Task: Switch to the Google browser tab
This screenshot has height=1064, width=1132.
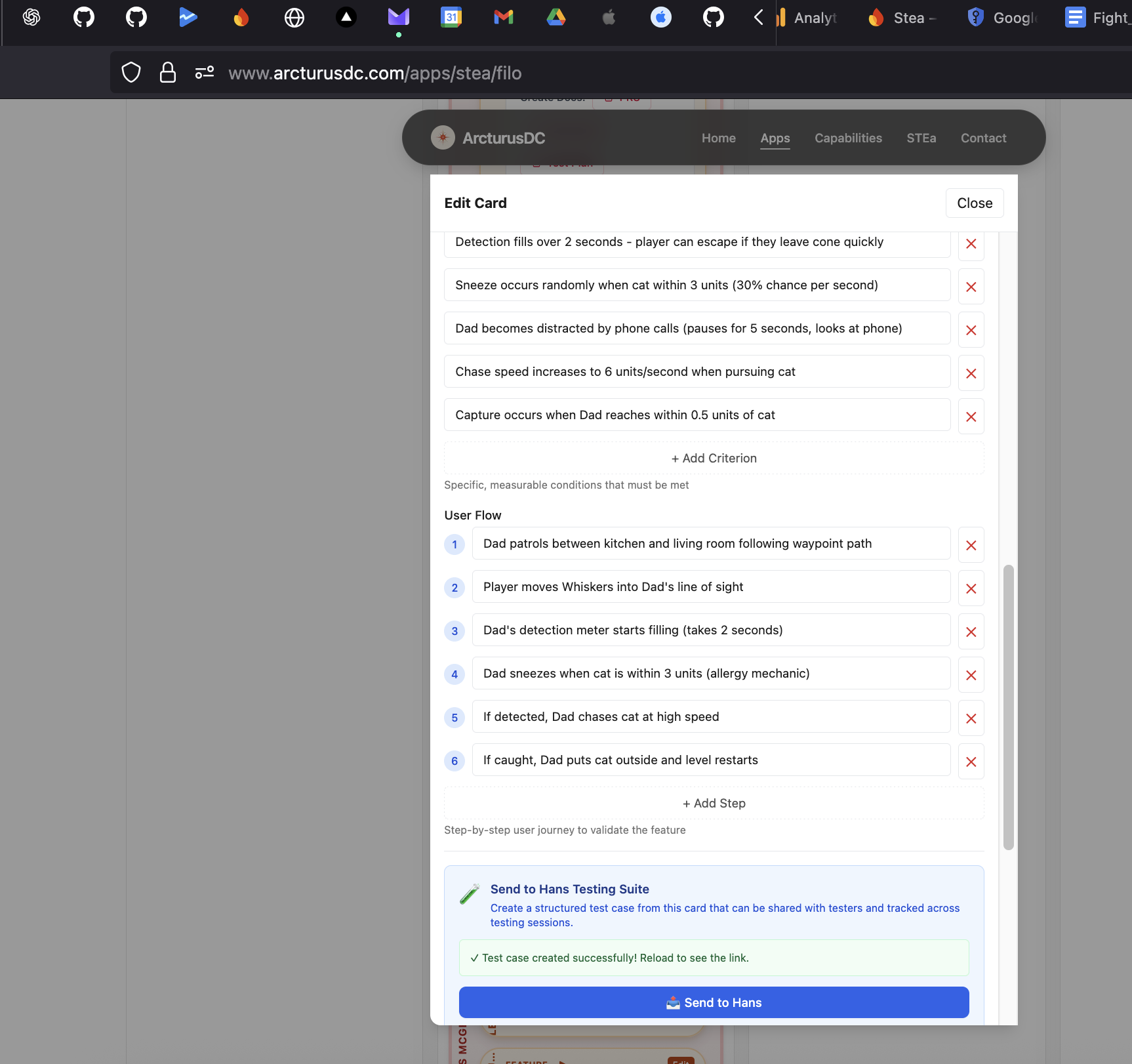Action: point(1004,18)
